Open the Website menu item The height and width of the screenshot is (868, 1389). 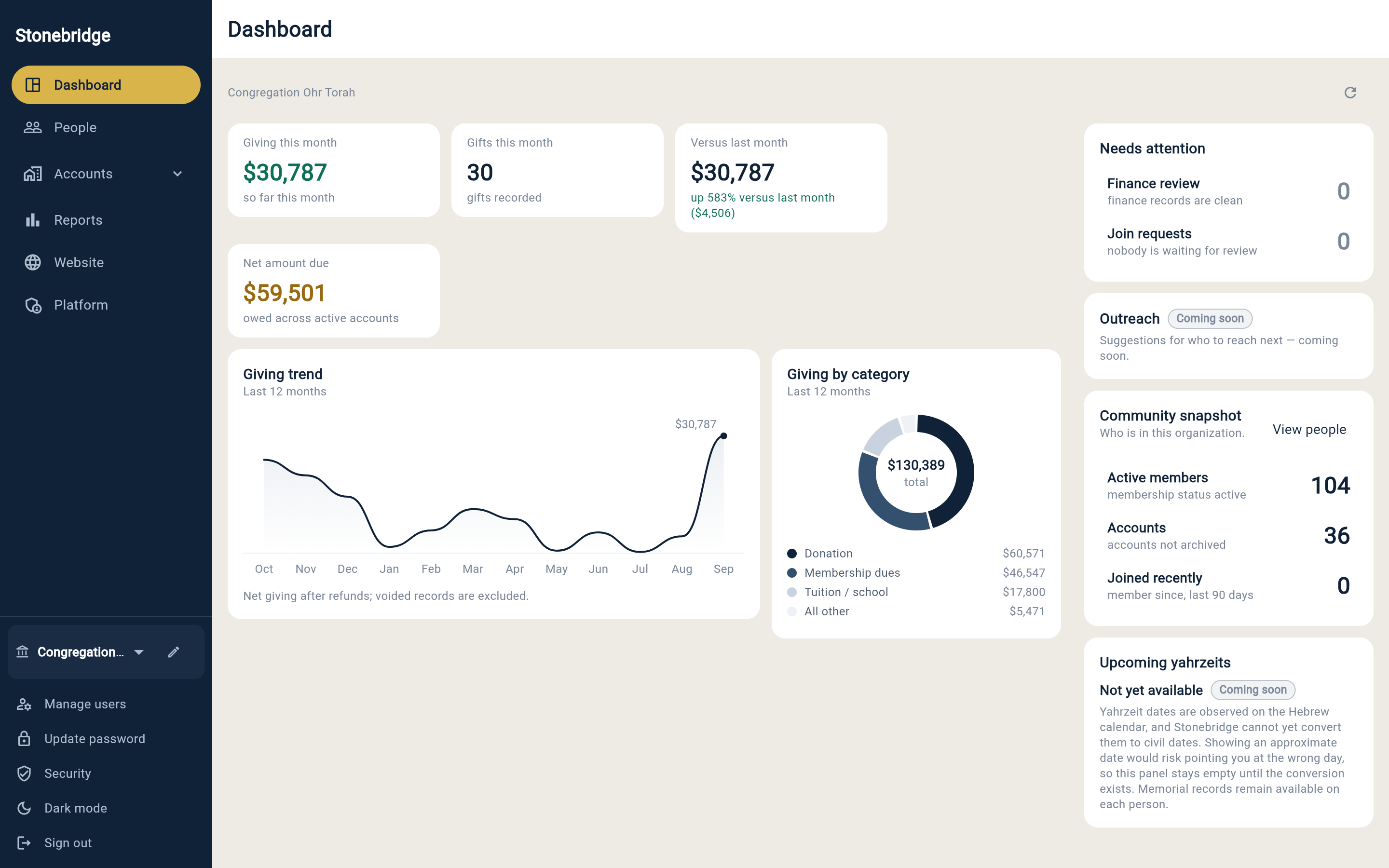click(x=106, y=262)
